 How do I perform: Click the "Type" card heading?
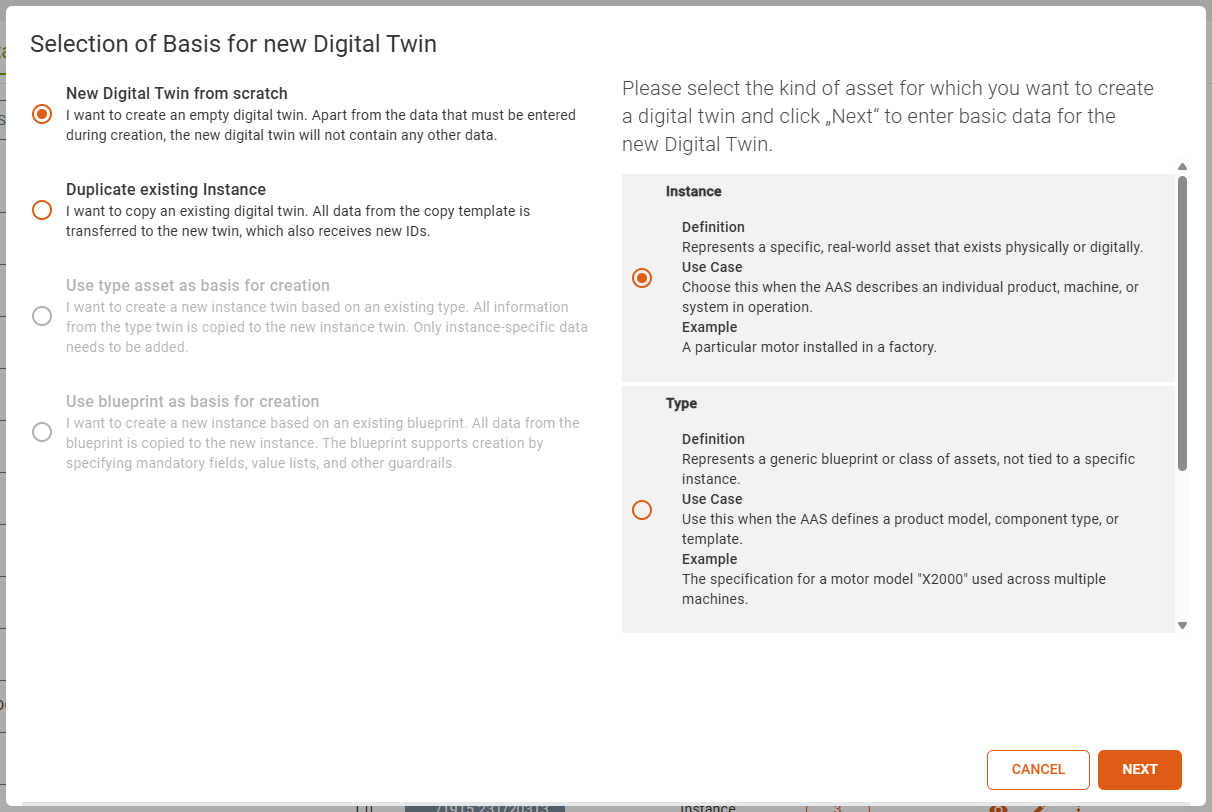click(681, 403)
